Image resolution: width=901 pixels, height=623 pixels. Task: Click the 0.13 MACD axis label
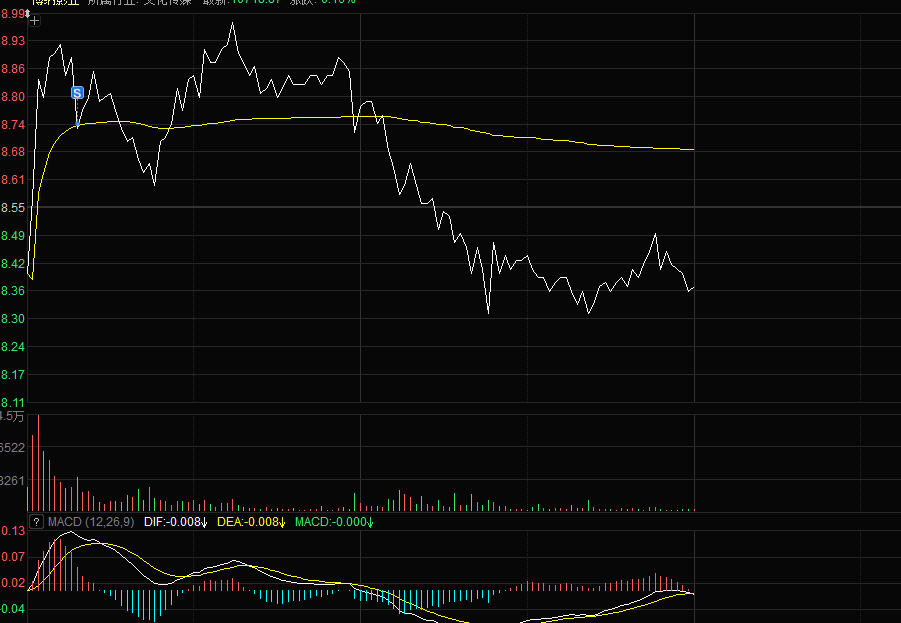13,530
